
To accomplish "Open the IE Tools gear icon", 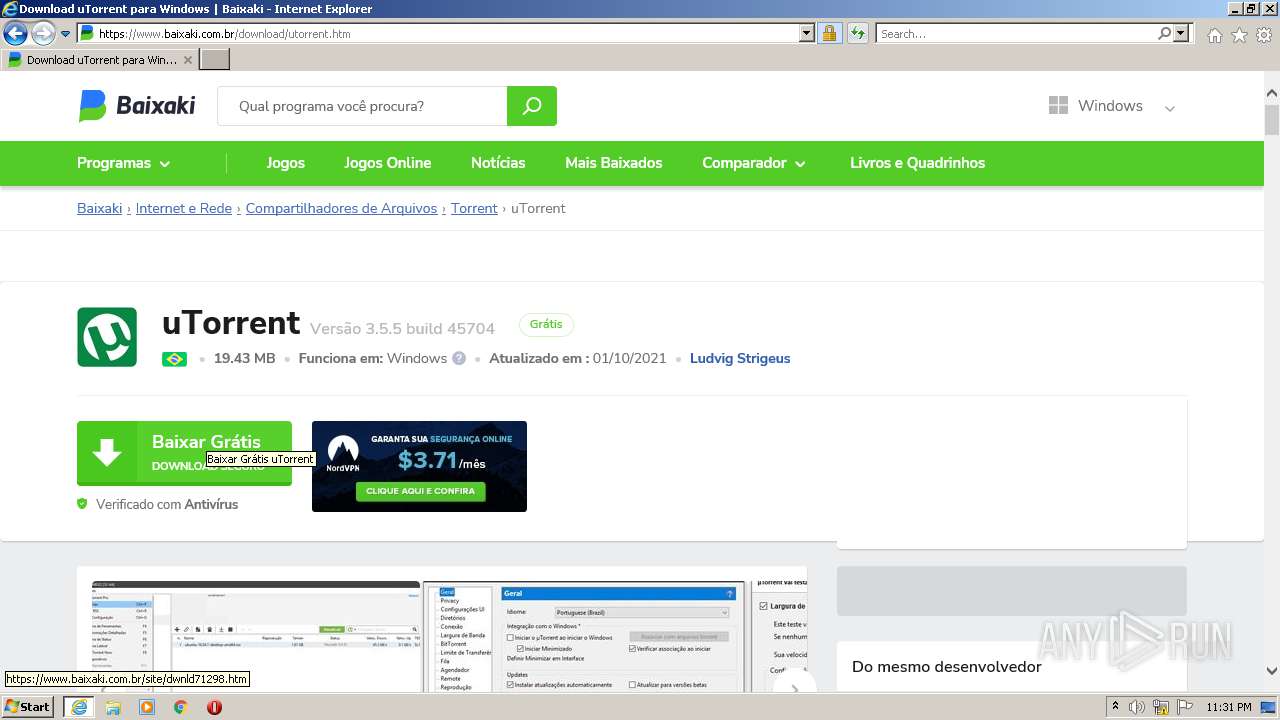I will click(1264, 35).
